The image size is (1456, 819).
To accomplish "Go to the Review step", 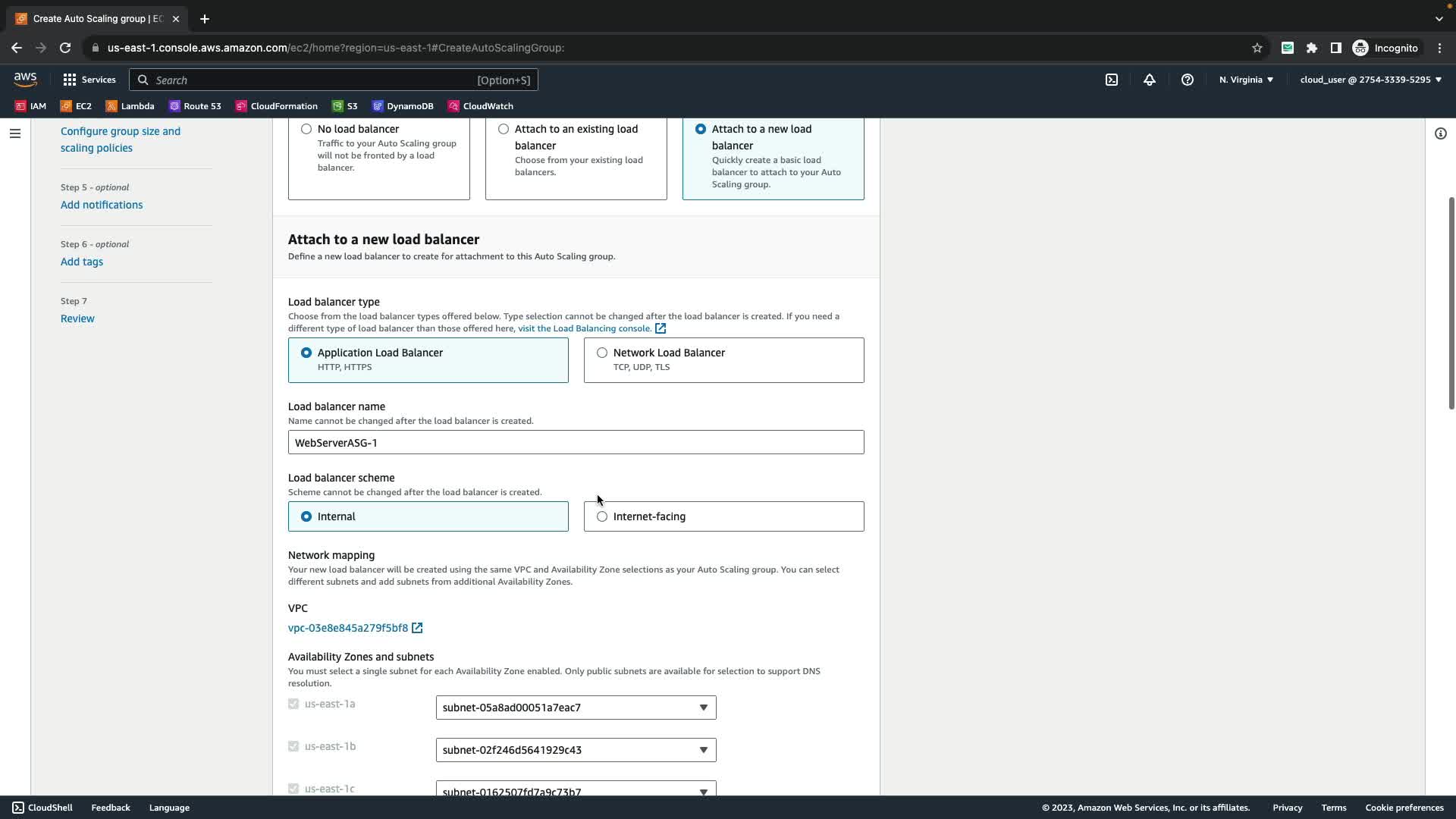I will (77, 318).
